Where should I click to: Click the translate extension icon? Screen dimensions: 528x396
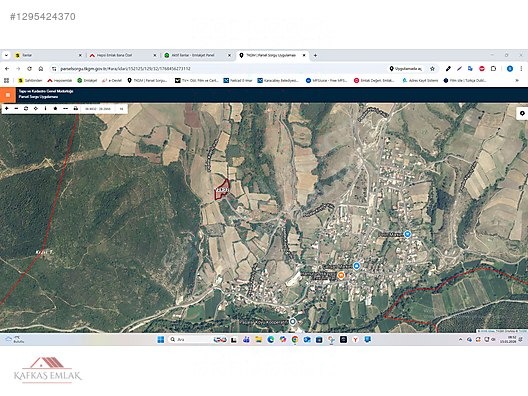coord(470,69)
